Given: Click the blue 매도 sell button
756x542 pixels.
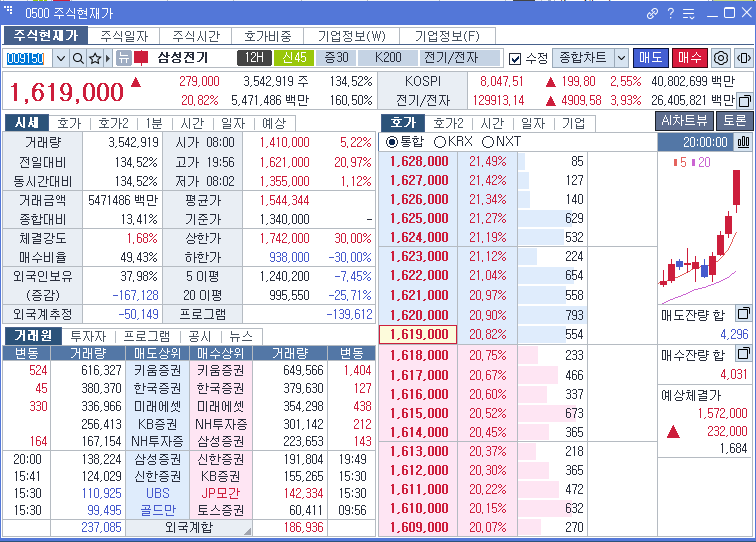Looking at the screenshot, I should tap(650, 58).
